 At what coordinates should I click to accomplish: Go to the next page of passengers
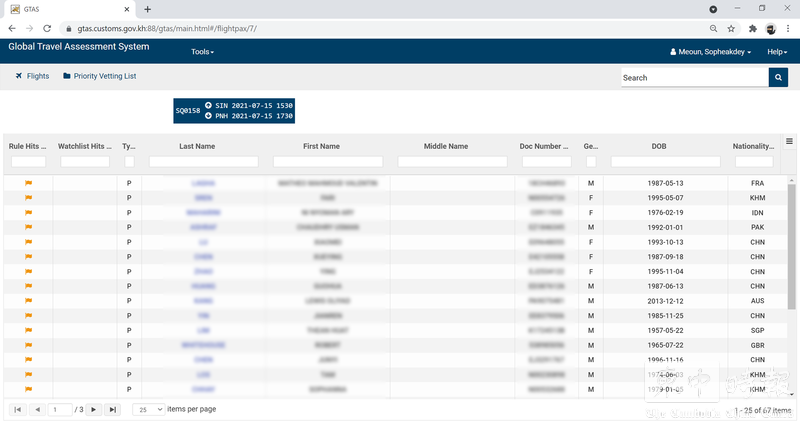[x=93, y=409]
